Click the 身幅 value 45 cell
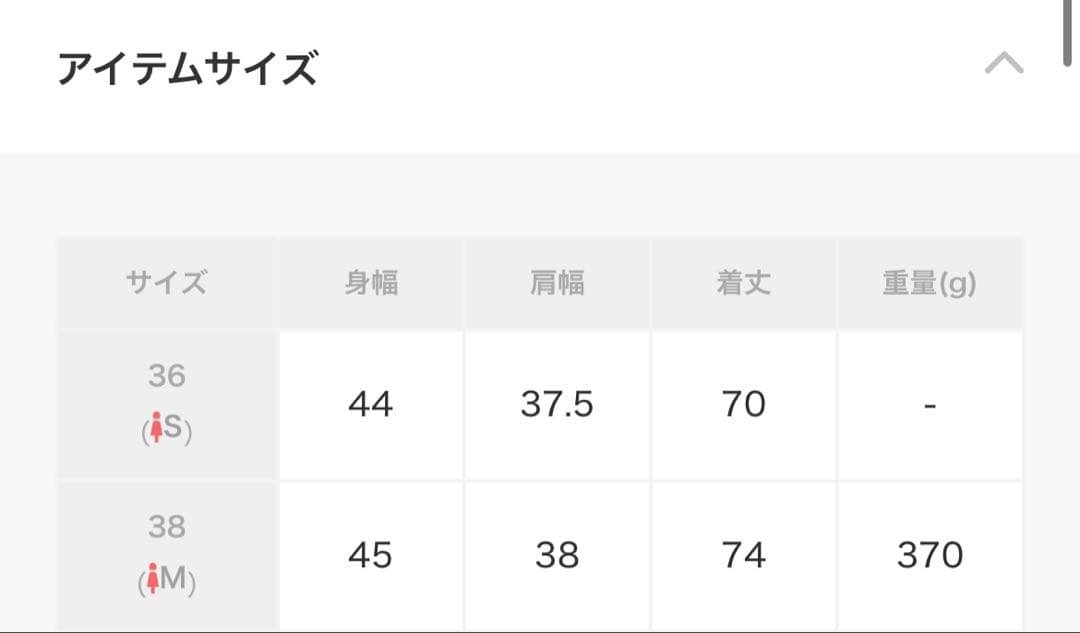Image resolution: width=1080 pixels, height=633 pixels. pyautogui.click(x=371, y=555)
